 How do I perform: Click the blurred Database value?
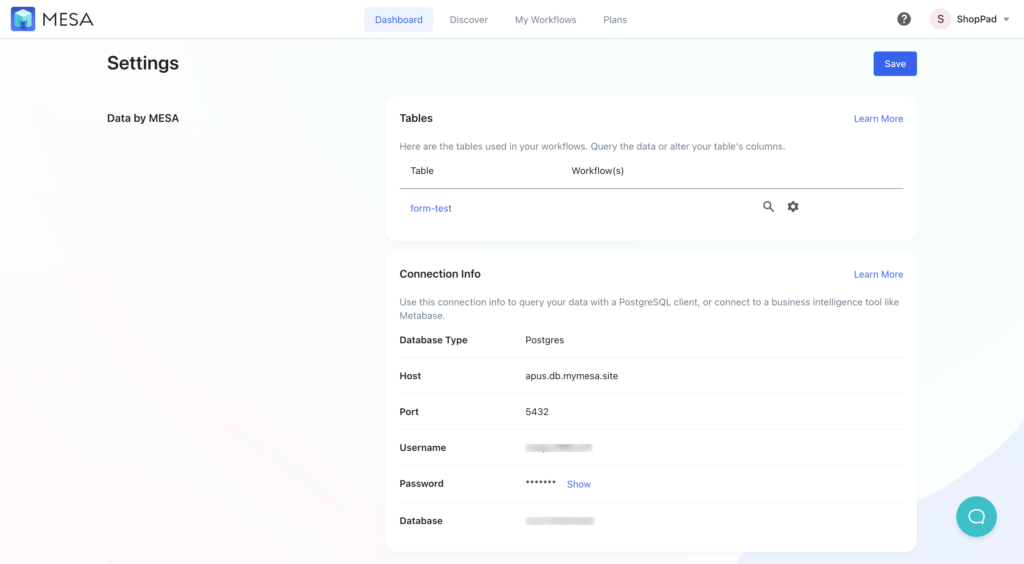(x=560, y=521)
